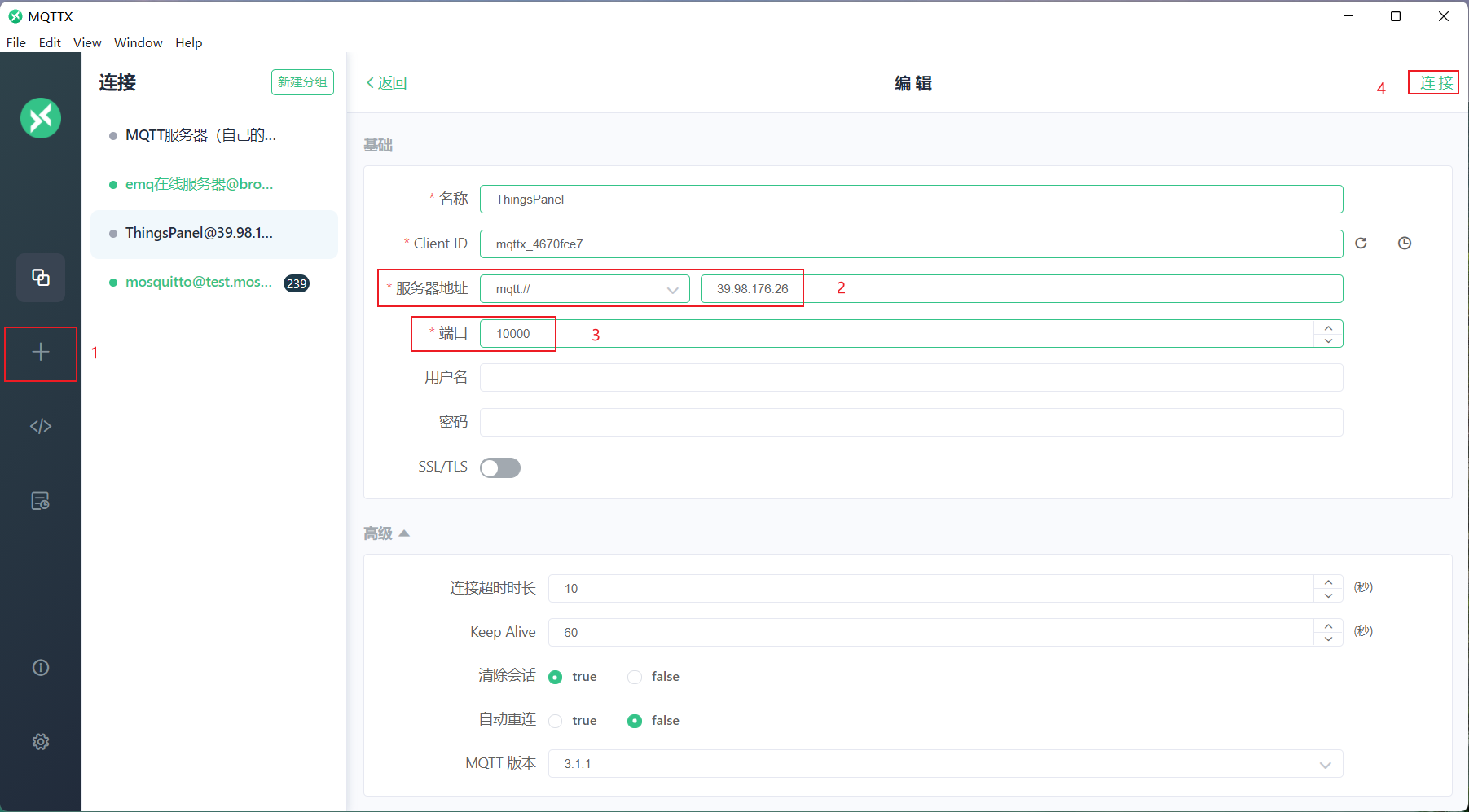Decrease the 端口 value with down arrow
This screenshot has height=812, width=1469.
(1328, 340)
